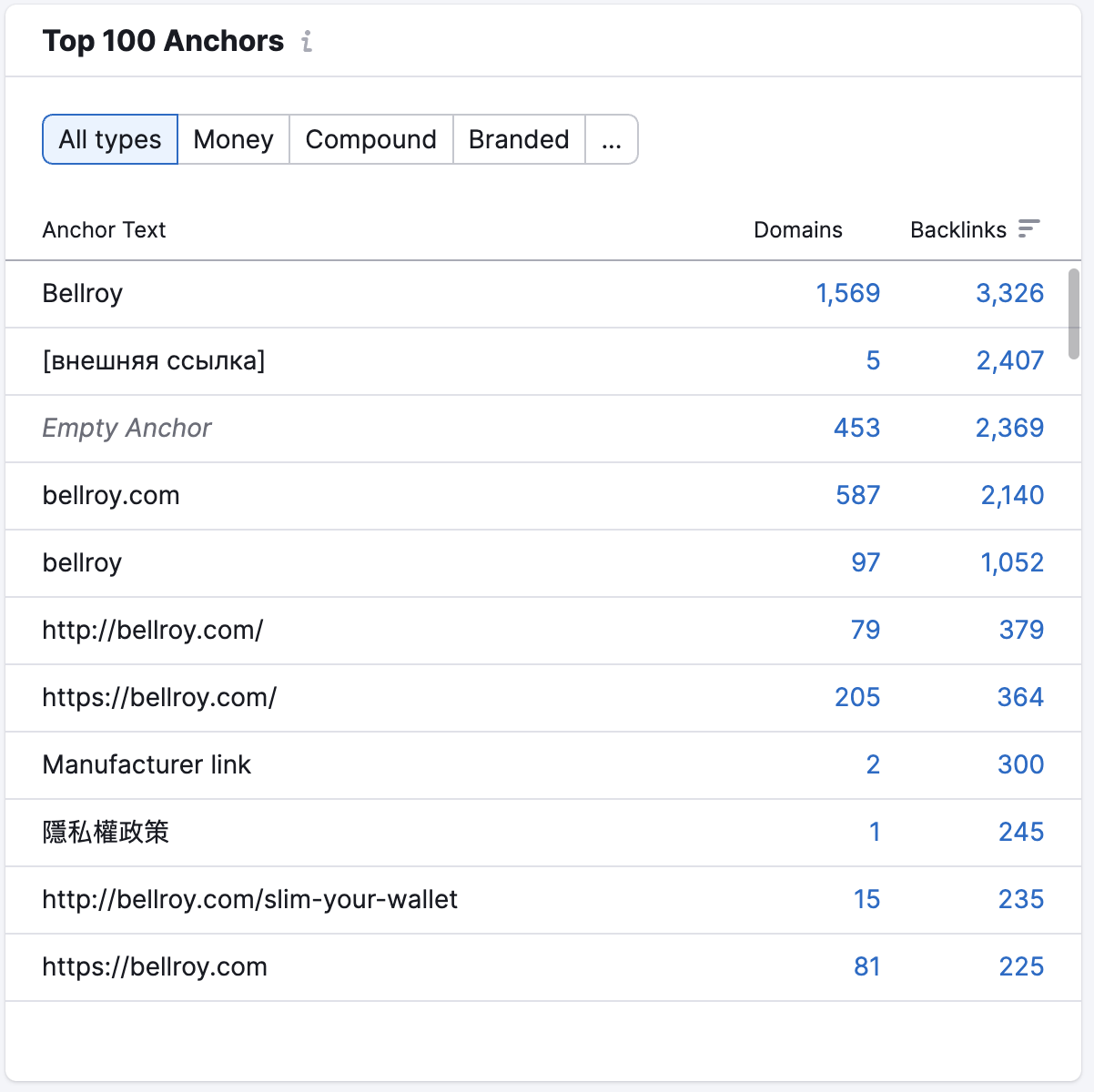Switch to the Money anchors tab
The width and height of the screenshot is (1094, 1092).
pyautogui.click(x=233, y=139)
